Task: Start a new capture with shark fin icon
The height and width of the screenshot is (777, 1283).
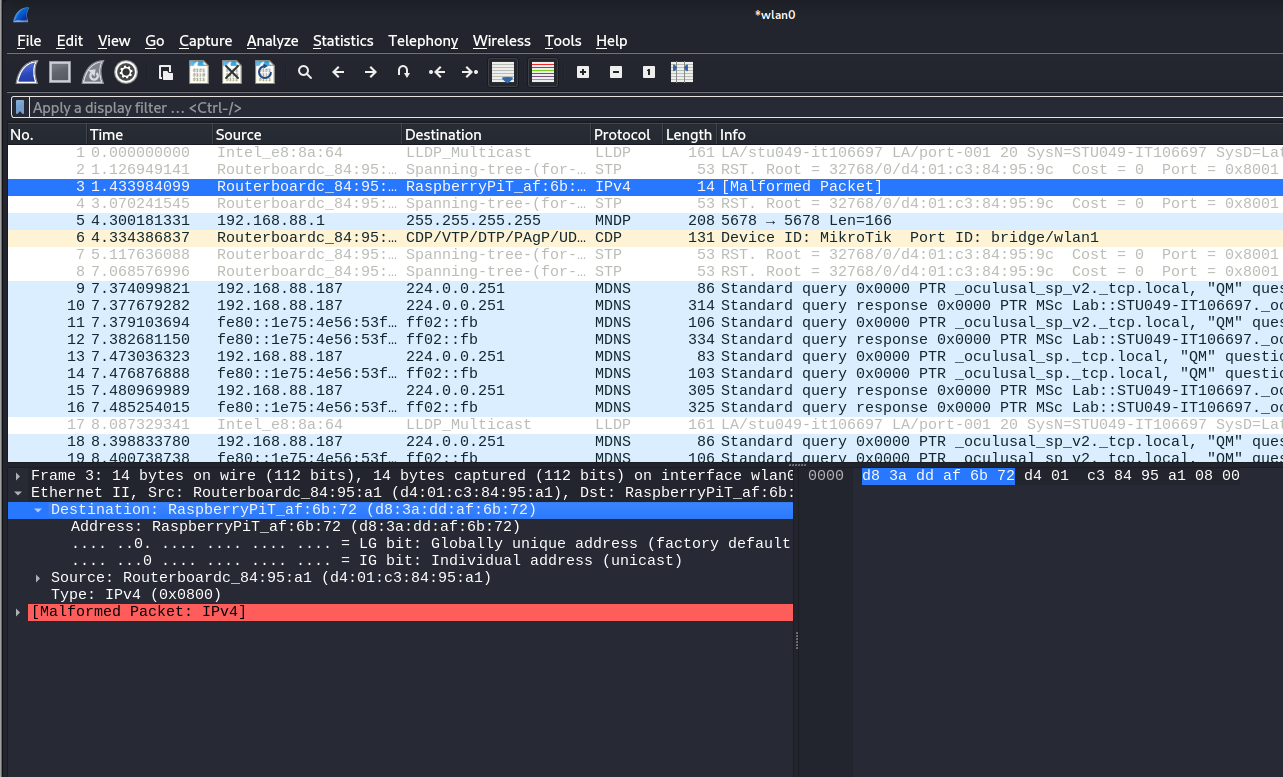Action: 27,72
